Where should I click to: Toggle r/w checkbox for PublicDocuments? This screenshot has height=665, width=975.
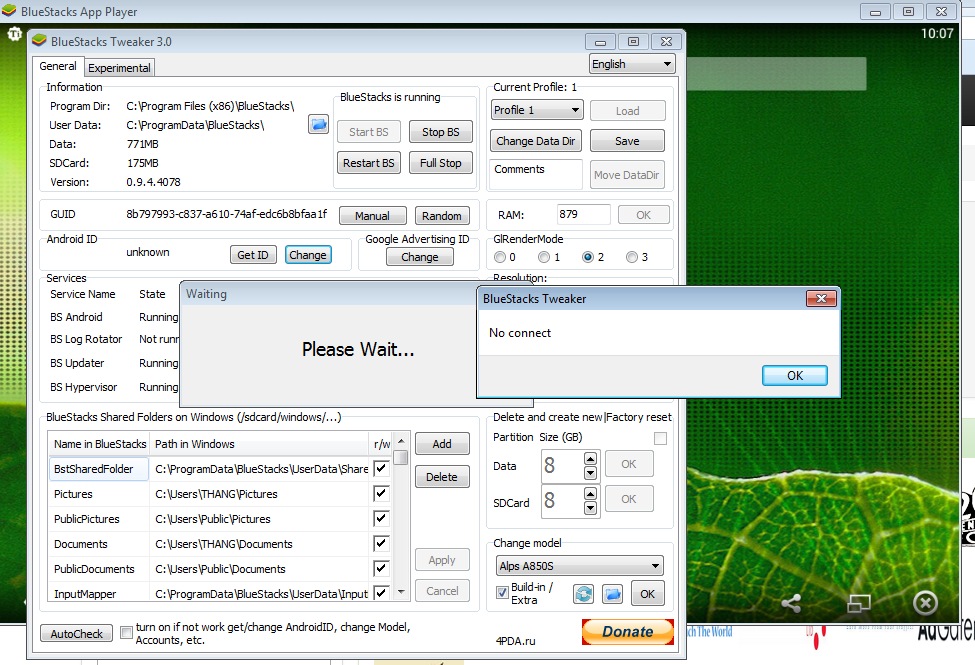[x=381, y=568]
